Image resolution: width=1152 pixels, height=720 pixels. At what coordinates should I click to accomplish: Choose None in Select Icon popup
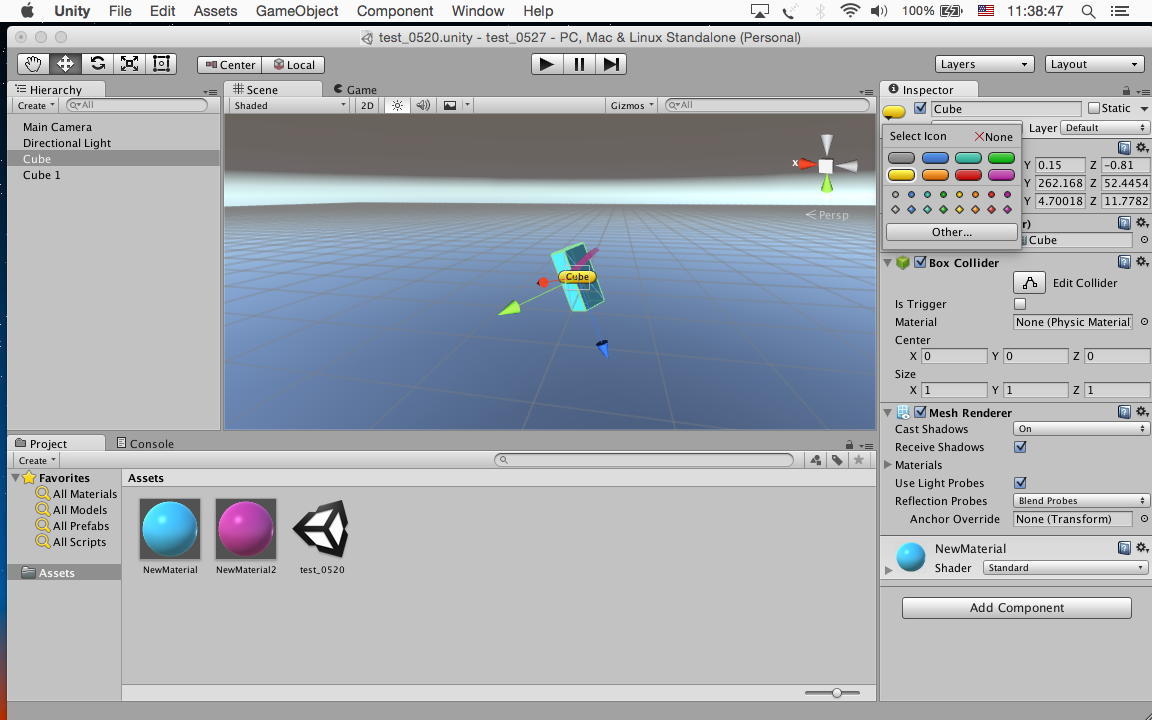point(993,137)
